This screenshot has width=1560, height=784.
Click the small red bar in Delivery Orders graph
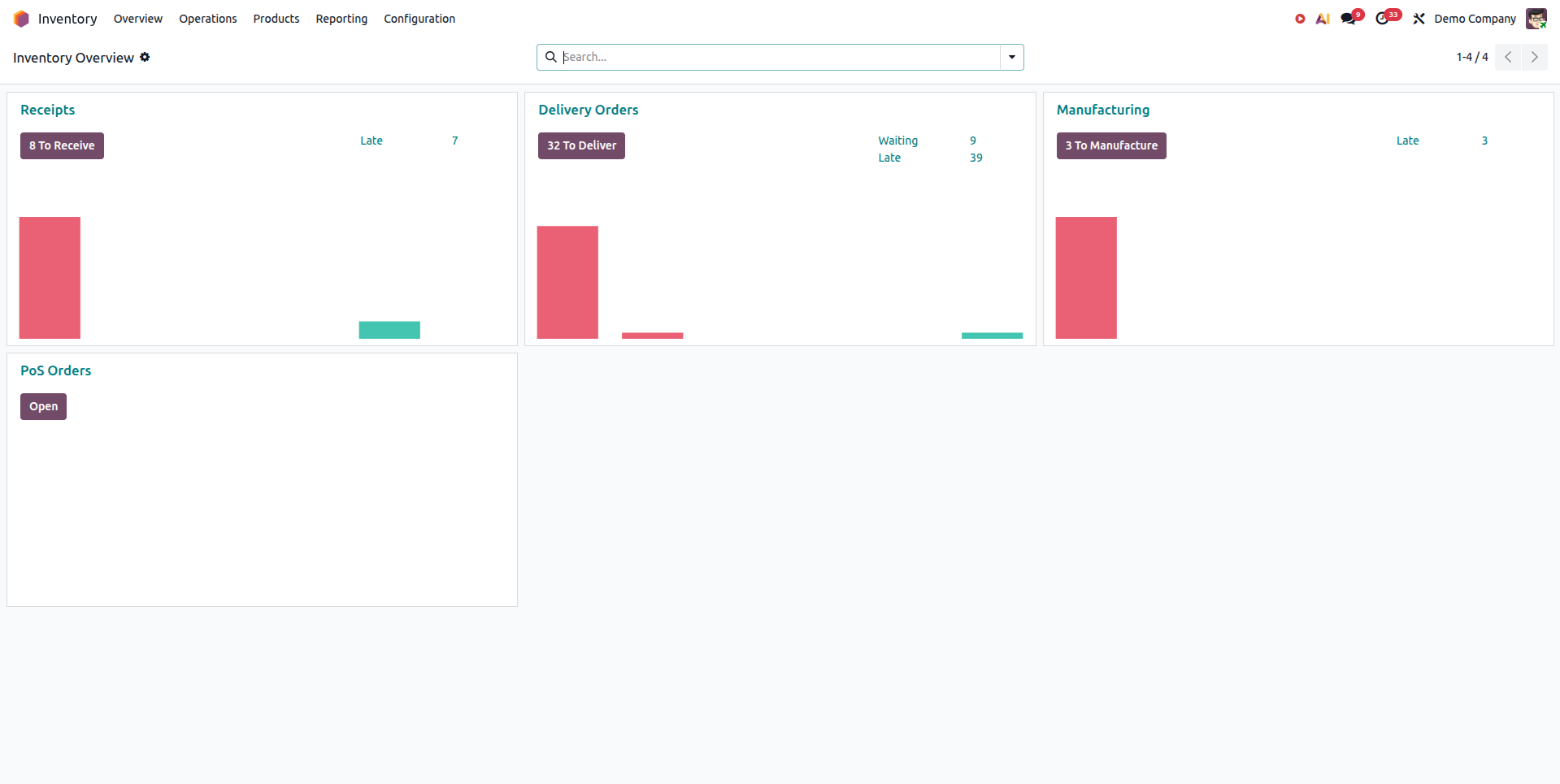point(653,336)
